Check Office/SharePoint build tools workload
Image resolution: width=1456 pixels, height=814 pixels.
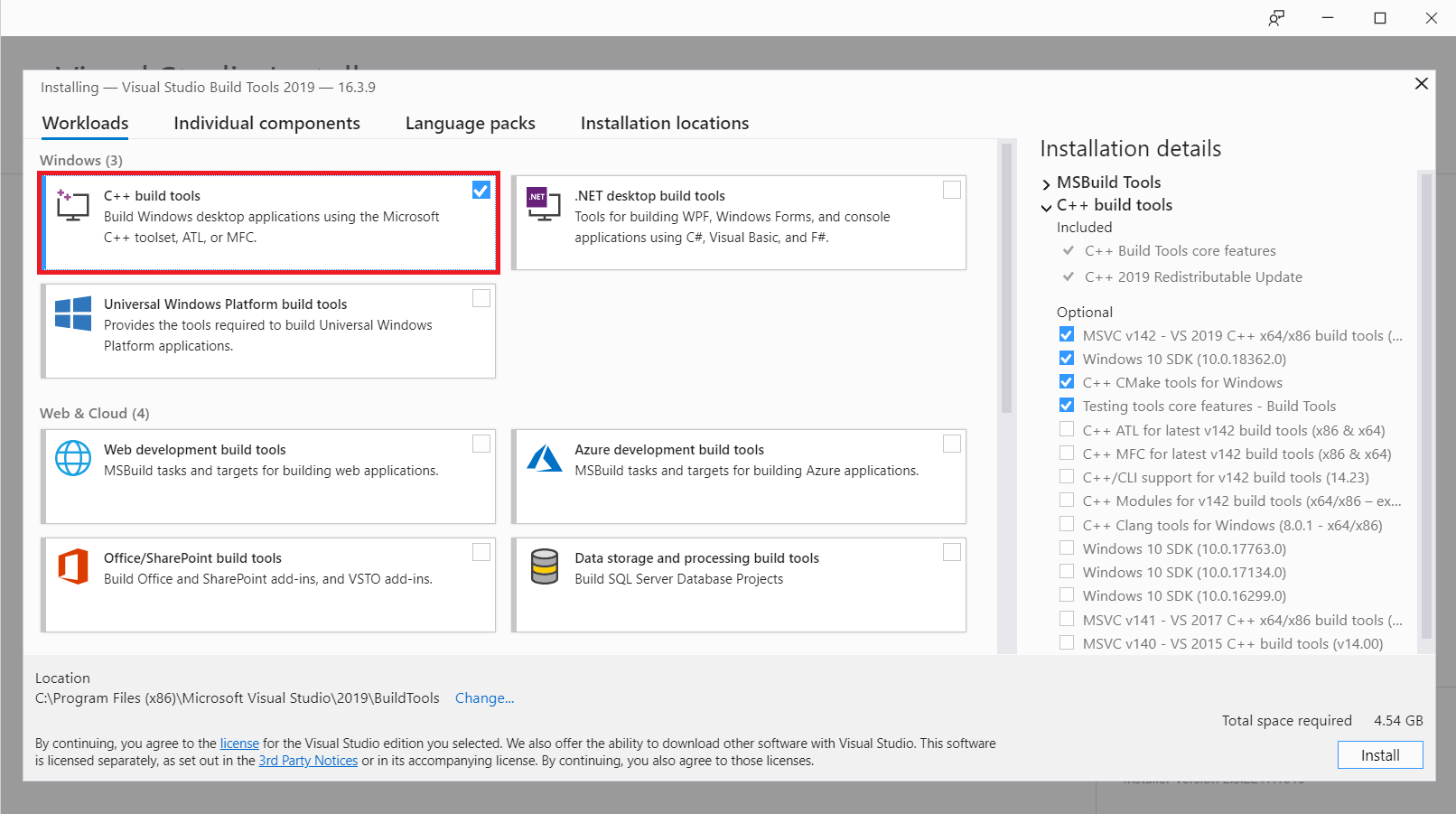coord(481,552)
